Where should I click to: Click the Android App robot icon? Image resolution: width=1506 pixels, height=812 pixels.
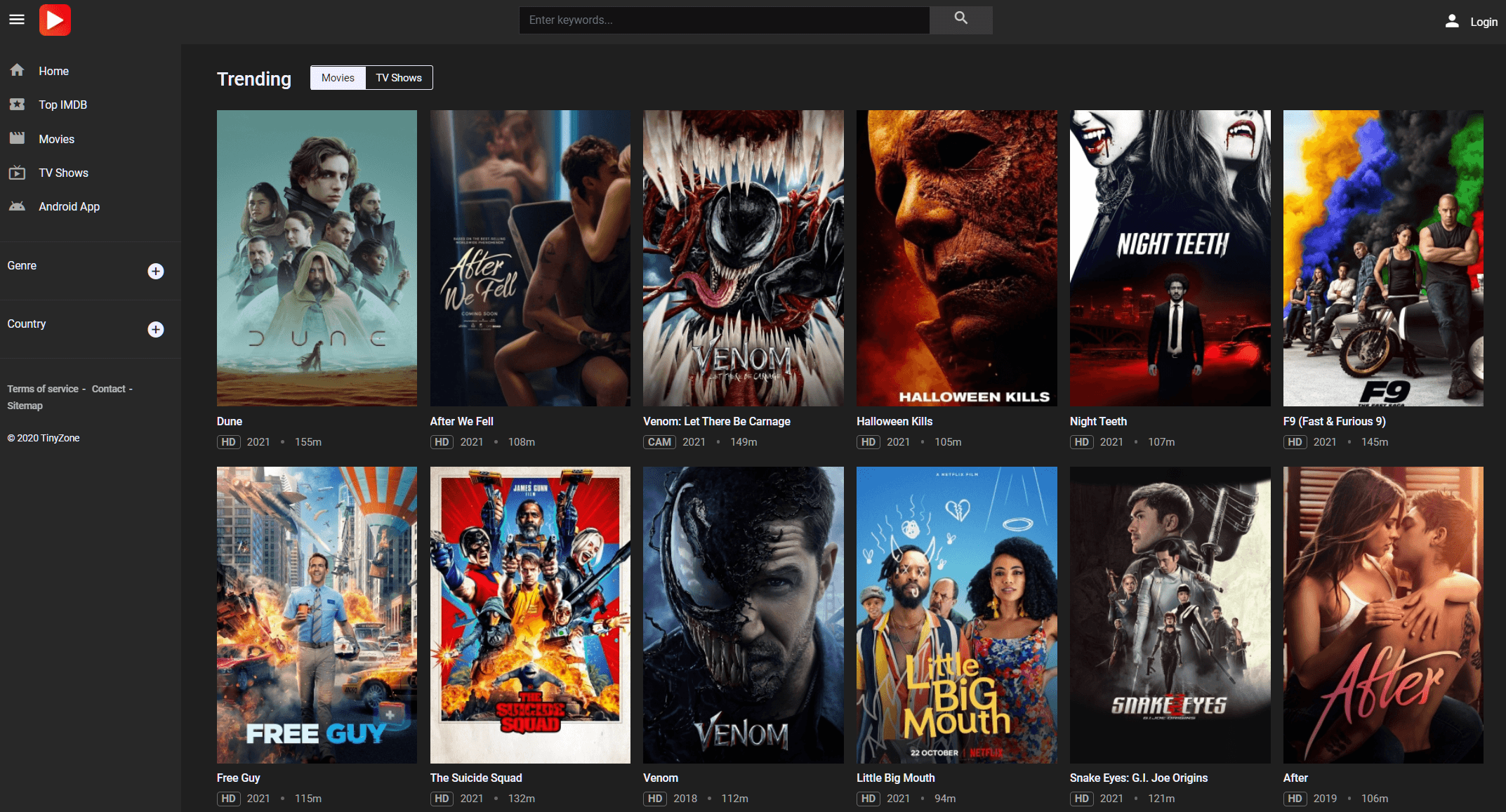[x=18, y=206]
